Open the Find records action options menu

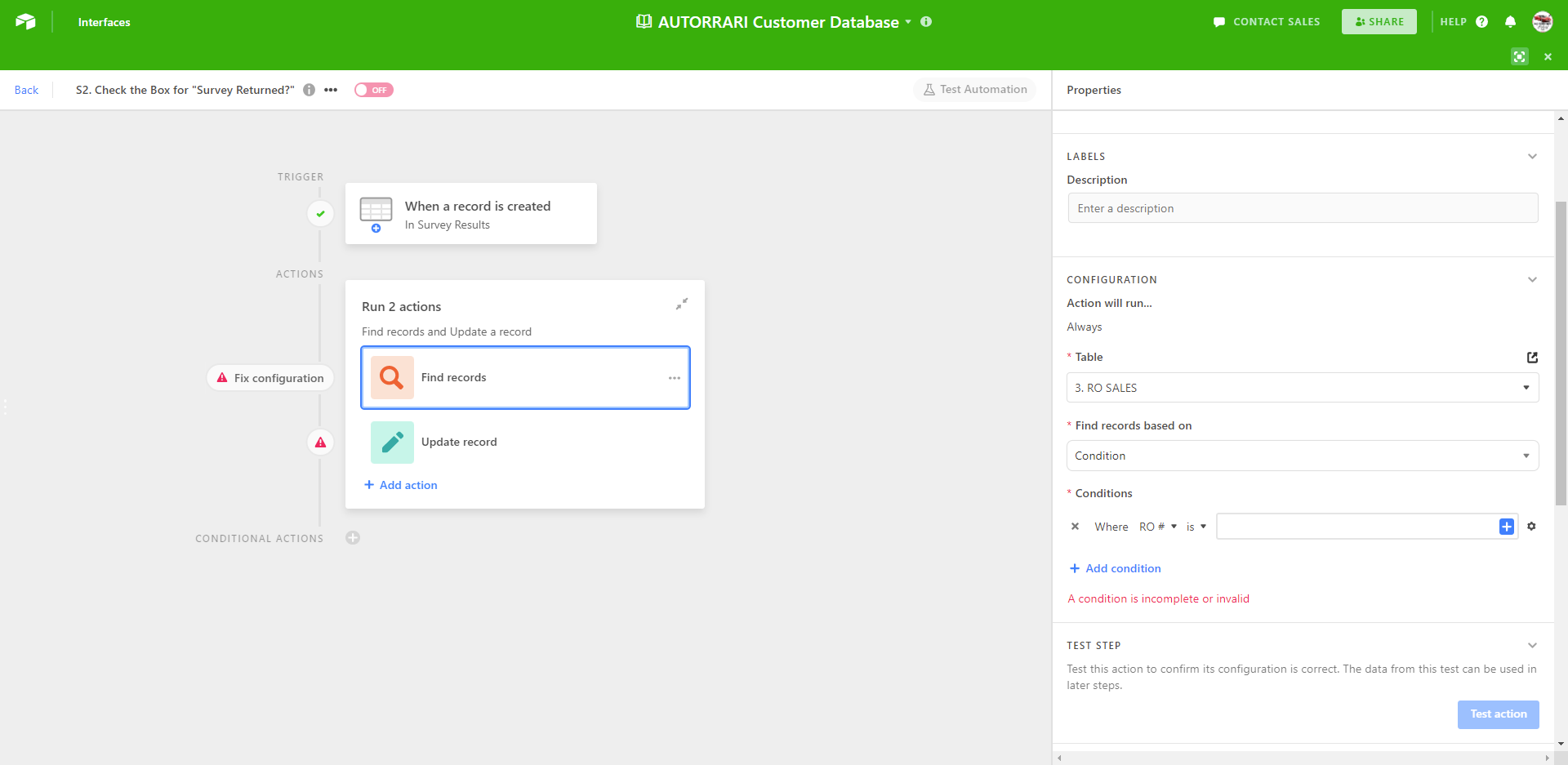click(675, 378)
